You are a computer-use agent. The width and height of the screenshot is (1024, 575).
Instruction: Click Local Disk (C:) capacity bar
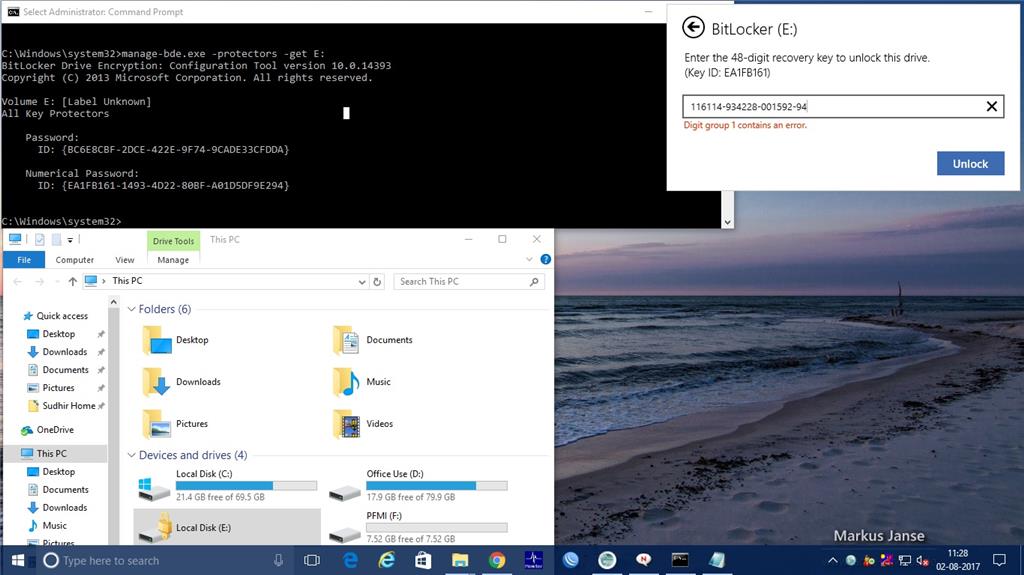click(246, 485)
